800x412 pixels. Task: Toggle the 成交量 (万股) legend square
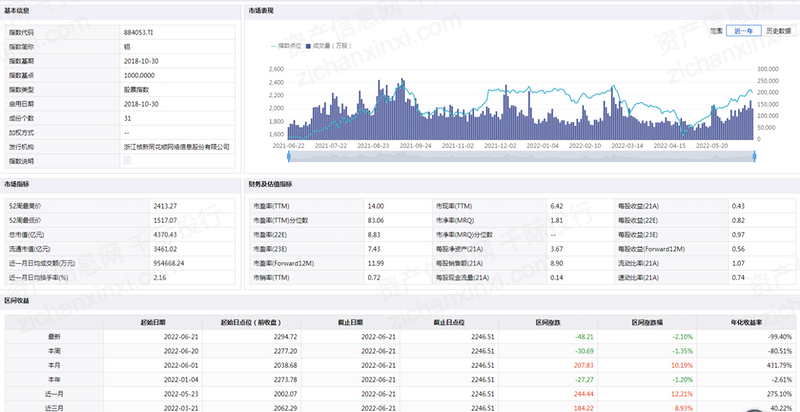308,46
